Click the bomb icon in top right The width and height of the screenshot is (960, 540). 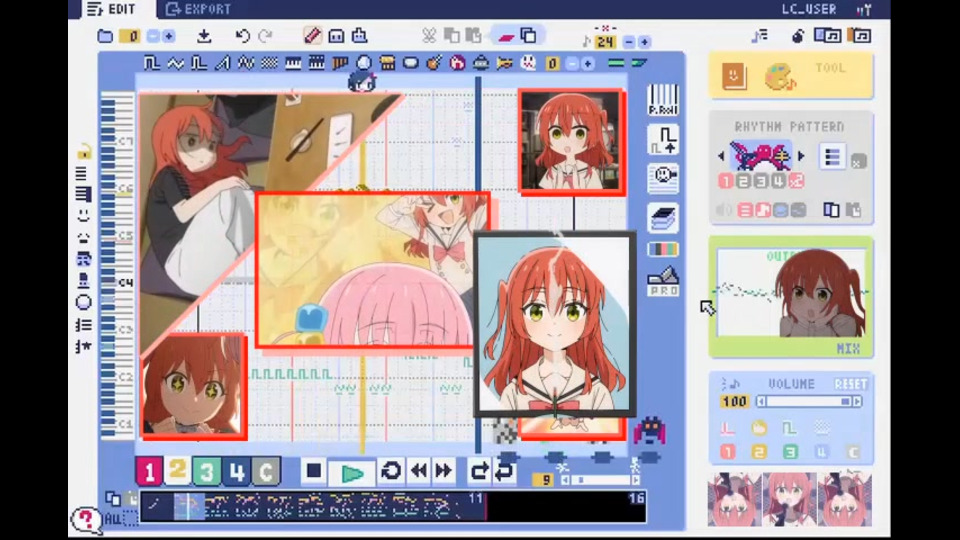pos(797,36)
